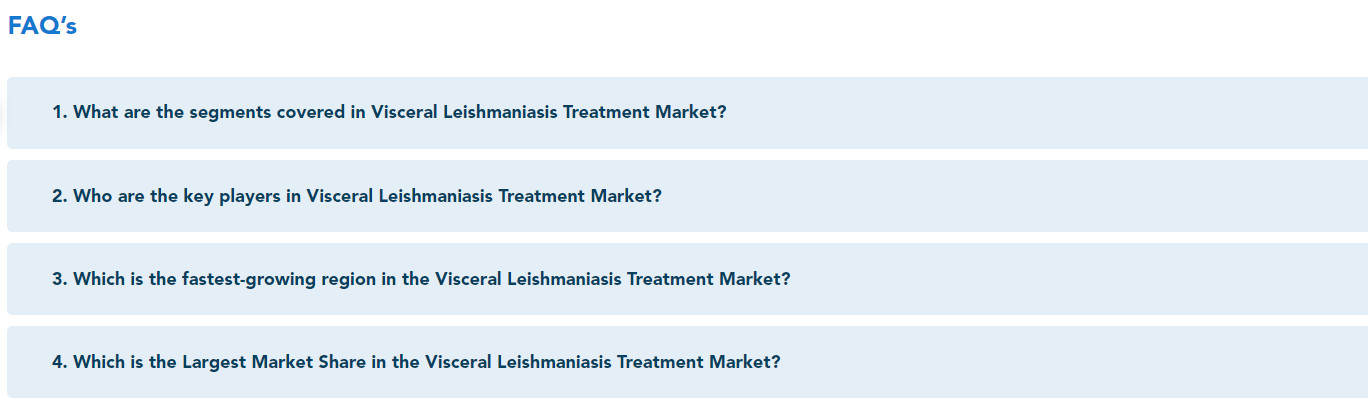Click the FAQ's section heading

pos(42,27)
